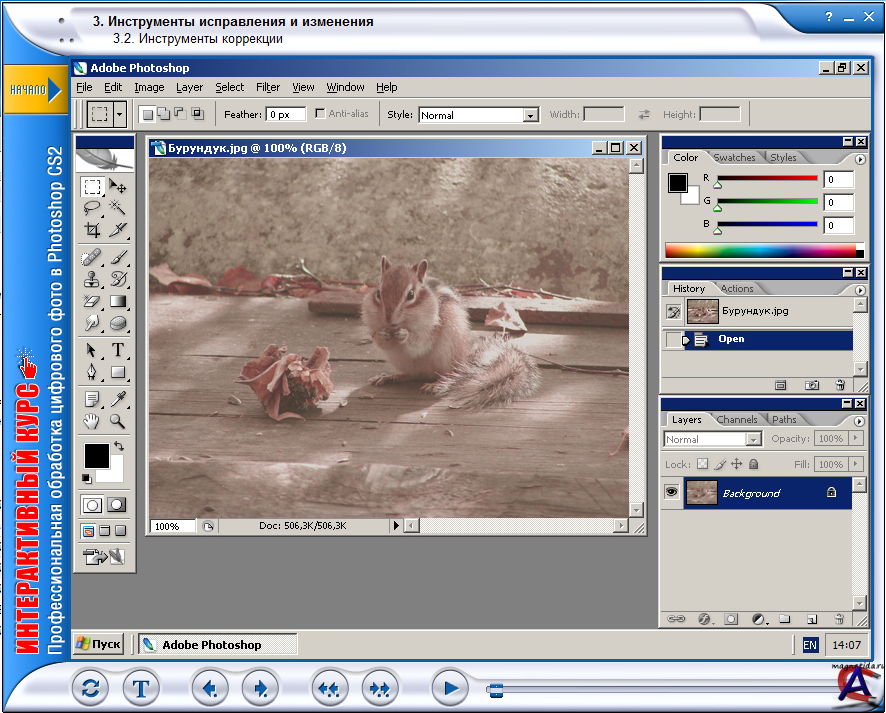886x713 pixels.
Task: Open the Filter menu
Action: tap(267, 87)
